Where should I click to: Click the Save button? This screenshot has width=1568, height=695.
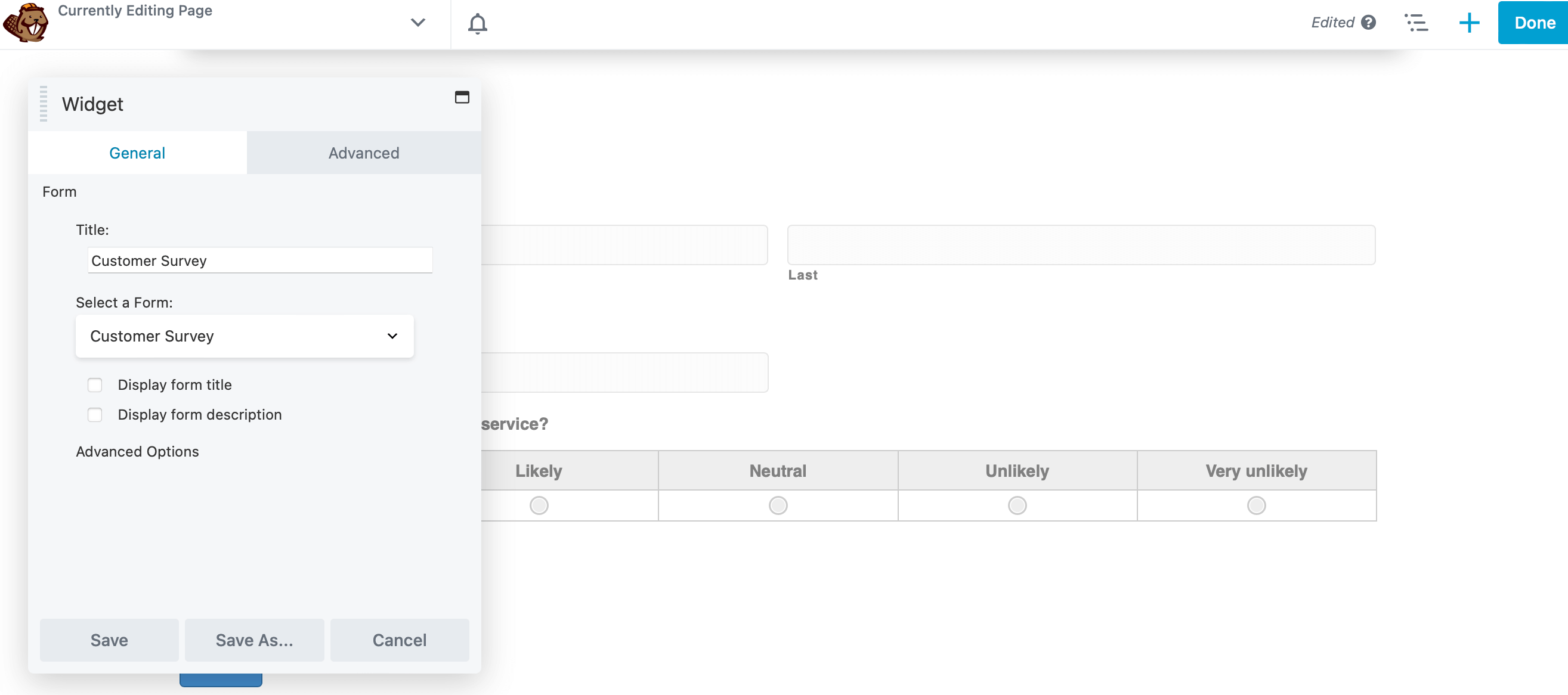(109, 640)
